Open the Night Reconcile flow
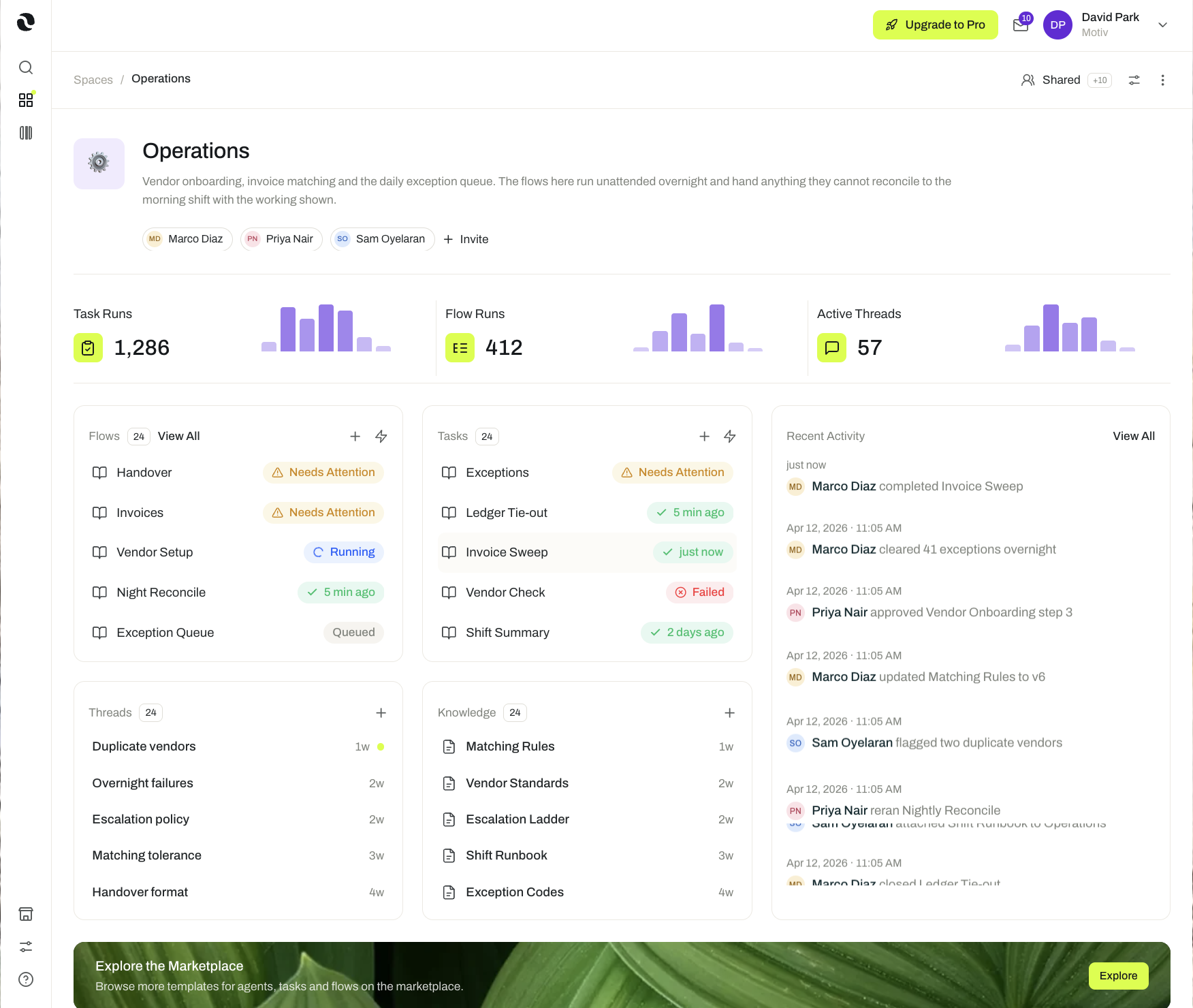The height and width of the screenshot is (1008, 1193). click(x=238, y=593)
